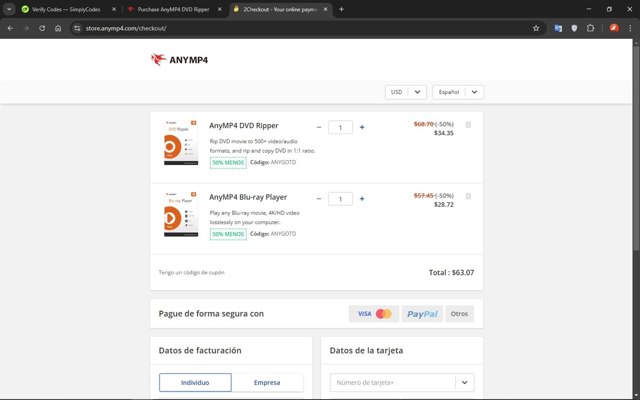This screenshot has height=400, width=640.
Task: Open the tab search dropdown arrow
Action: point(9,9)
